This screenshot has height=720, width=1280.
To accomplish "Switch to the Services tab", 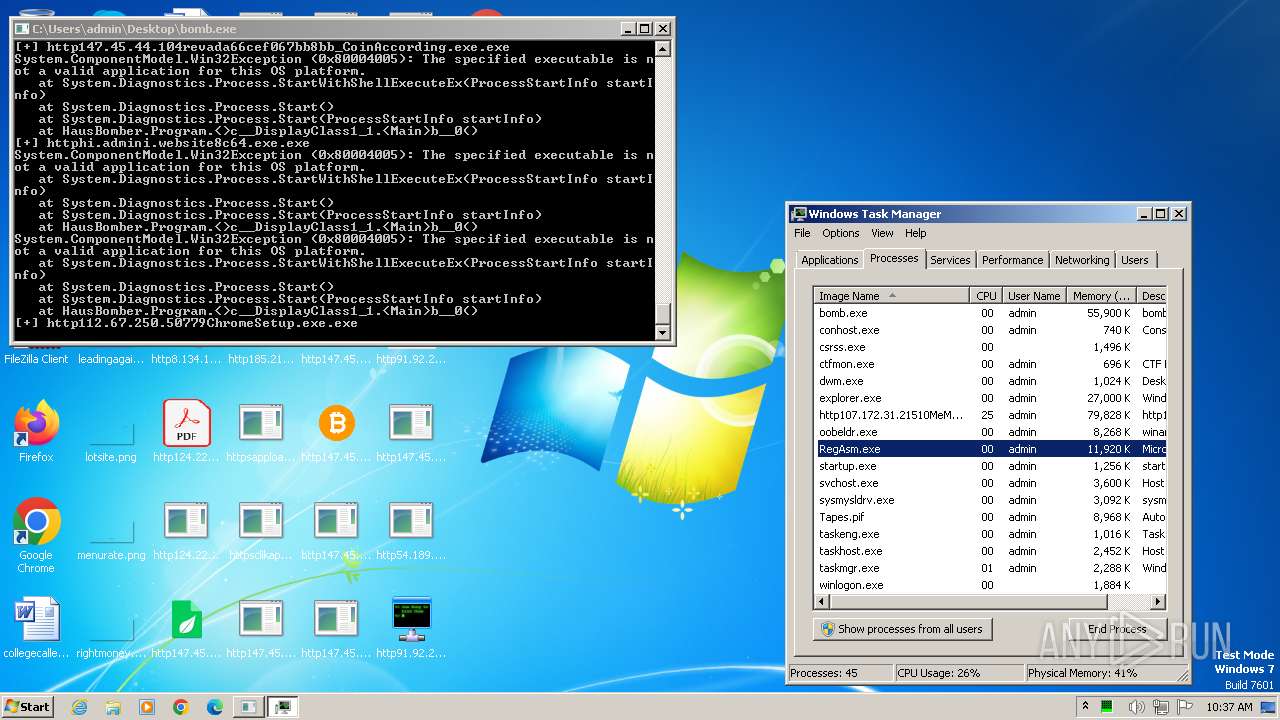I will [x=950, y=260].
